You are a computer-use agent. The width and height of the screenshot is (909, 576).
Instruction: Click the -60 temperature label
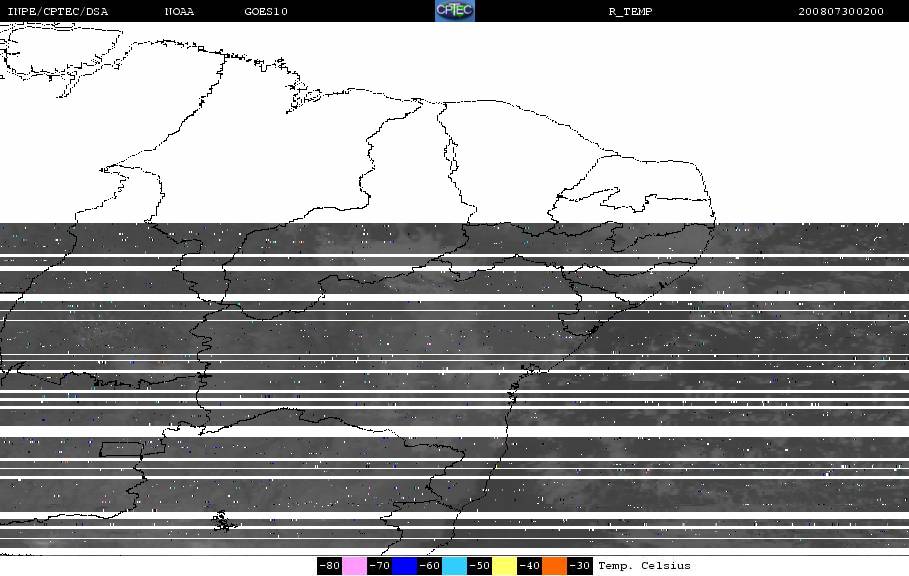tap(429, 566)
